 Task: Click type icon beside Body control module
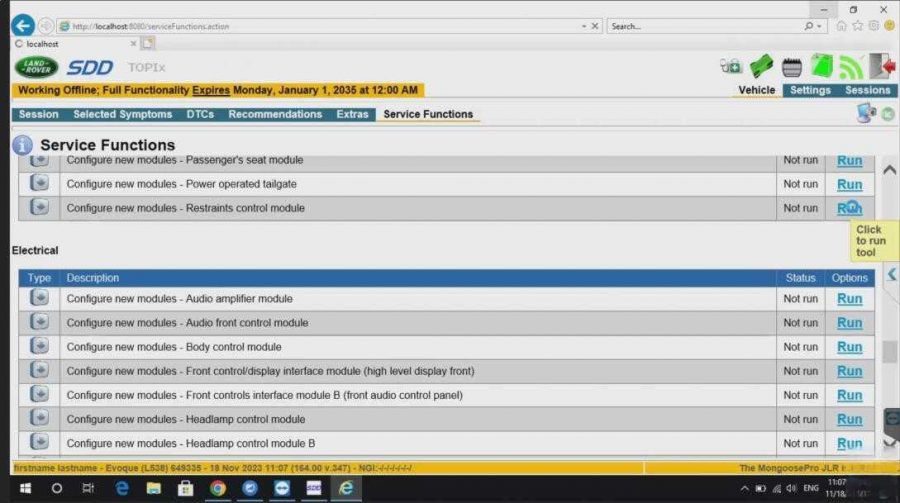click(39, 347)
